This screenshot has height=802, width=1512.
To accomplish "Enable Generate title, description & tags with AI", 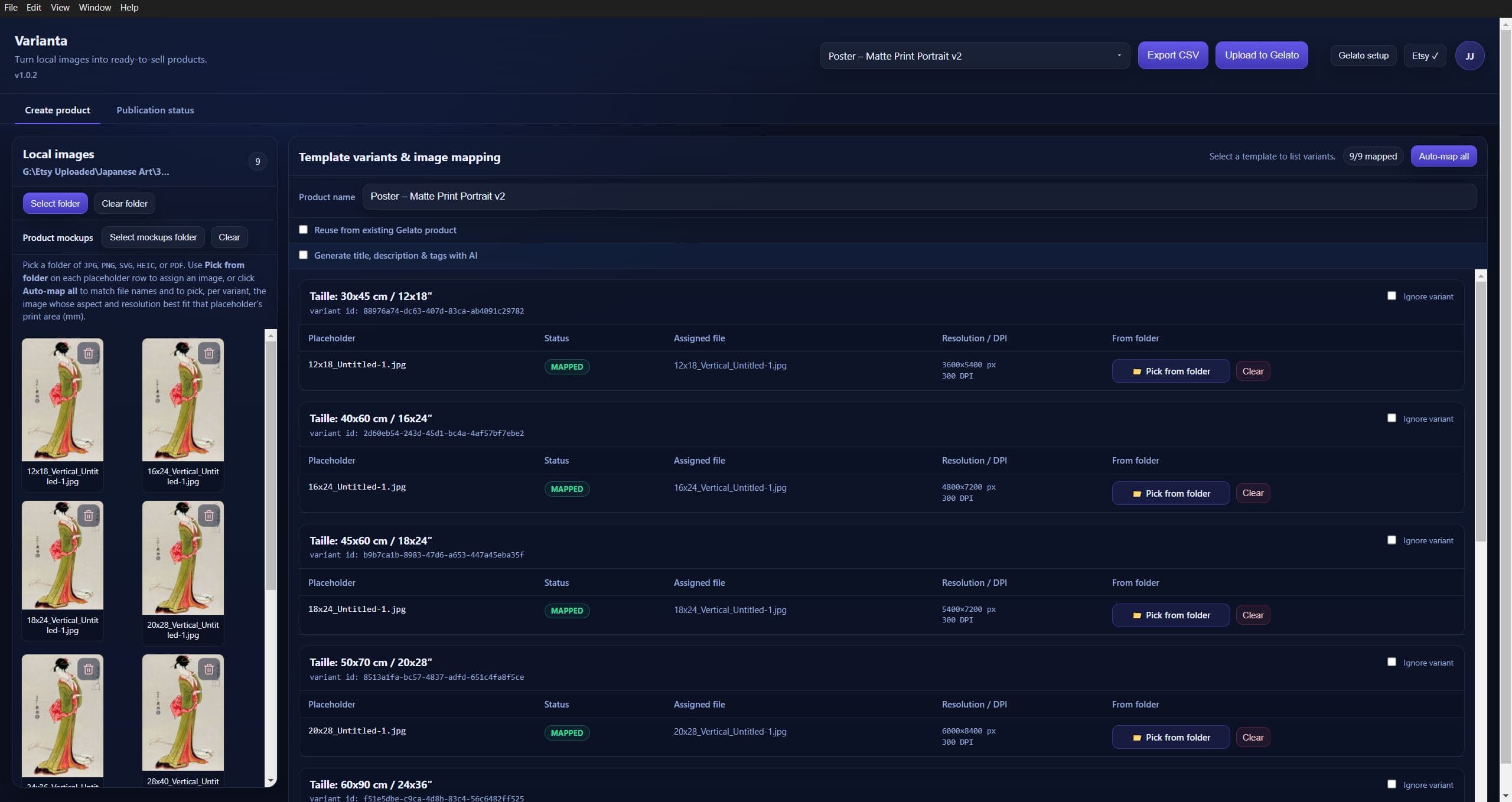I will coord(303,255).
